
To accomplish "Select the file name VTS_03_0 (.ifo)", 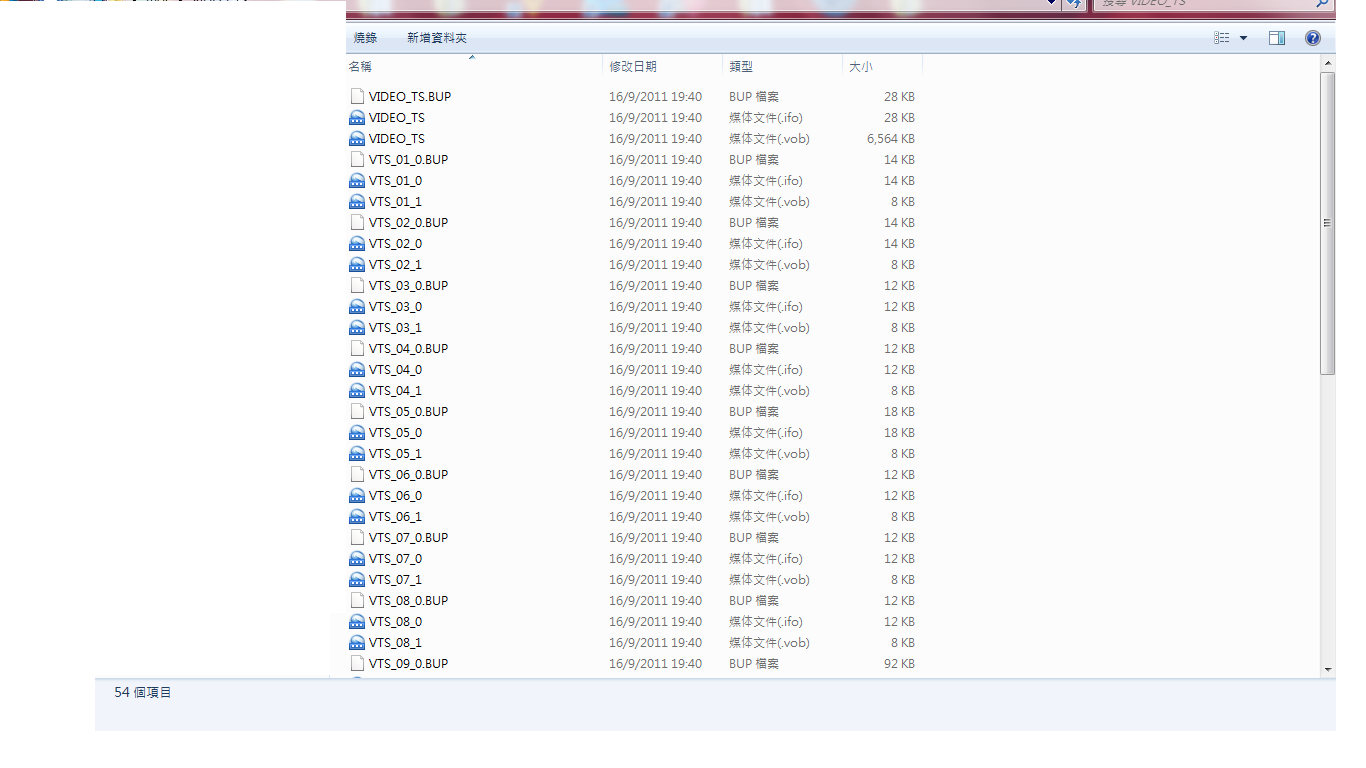I will click(395, 307).
